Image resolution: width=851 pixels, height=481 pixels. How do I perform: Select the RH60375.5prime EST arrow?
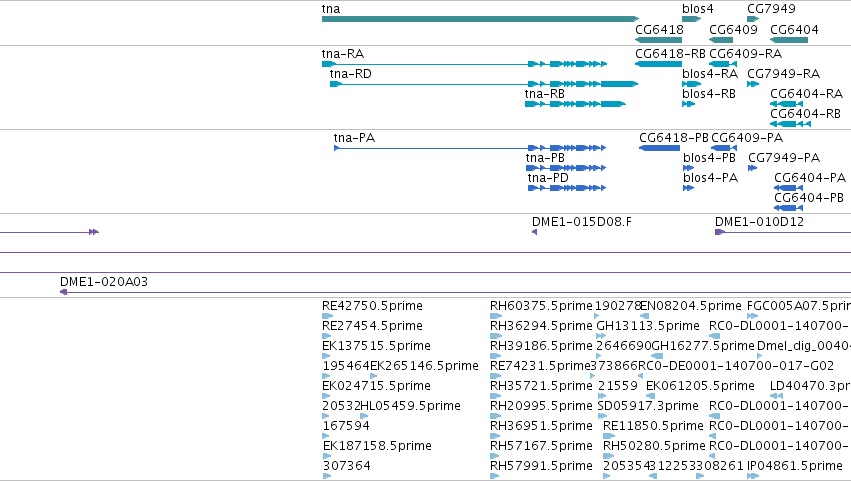(495, 316)
